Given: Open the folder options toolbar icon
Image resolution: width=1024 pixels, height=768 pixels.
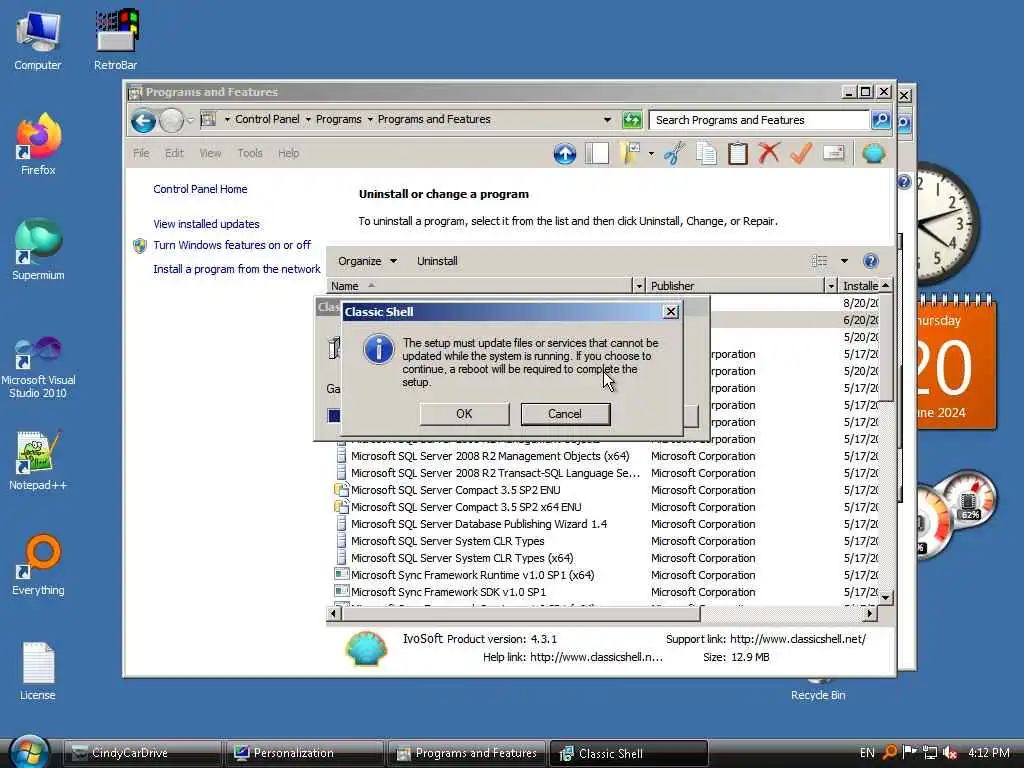Looking at the screenshot, I should coord(630,153).
